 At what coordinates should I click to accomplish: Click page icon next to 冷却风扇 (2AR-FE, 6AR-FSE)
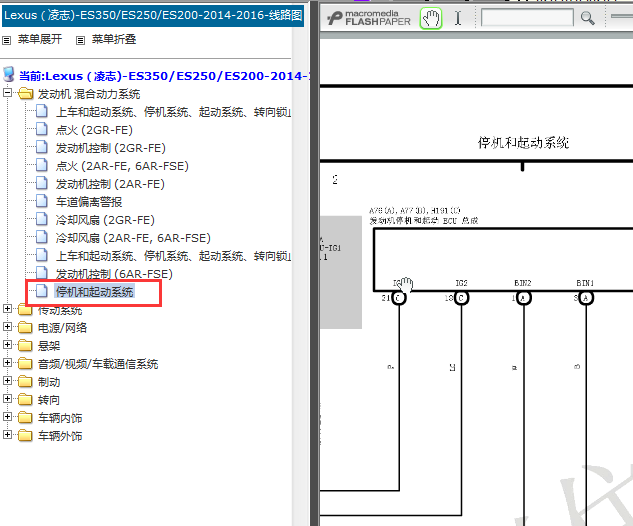tap(42, 237)
